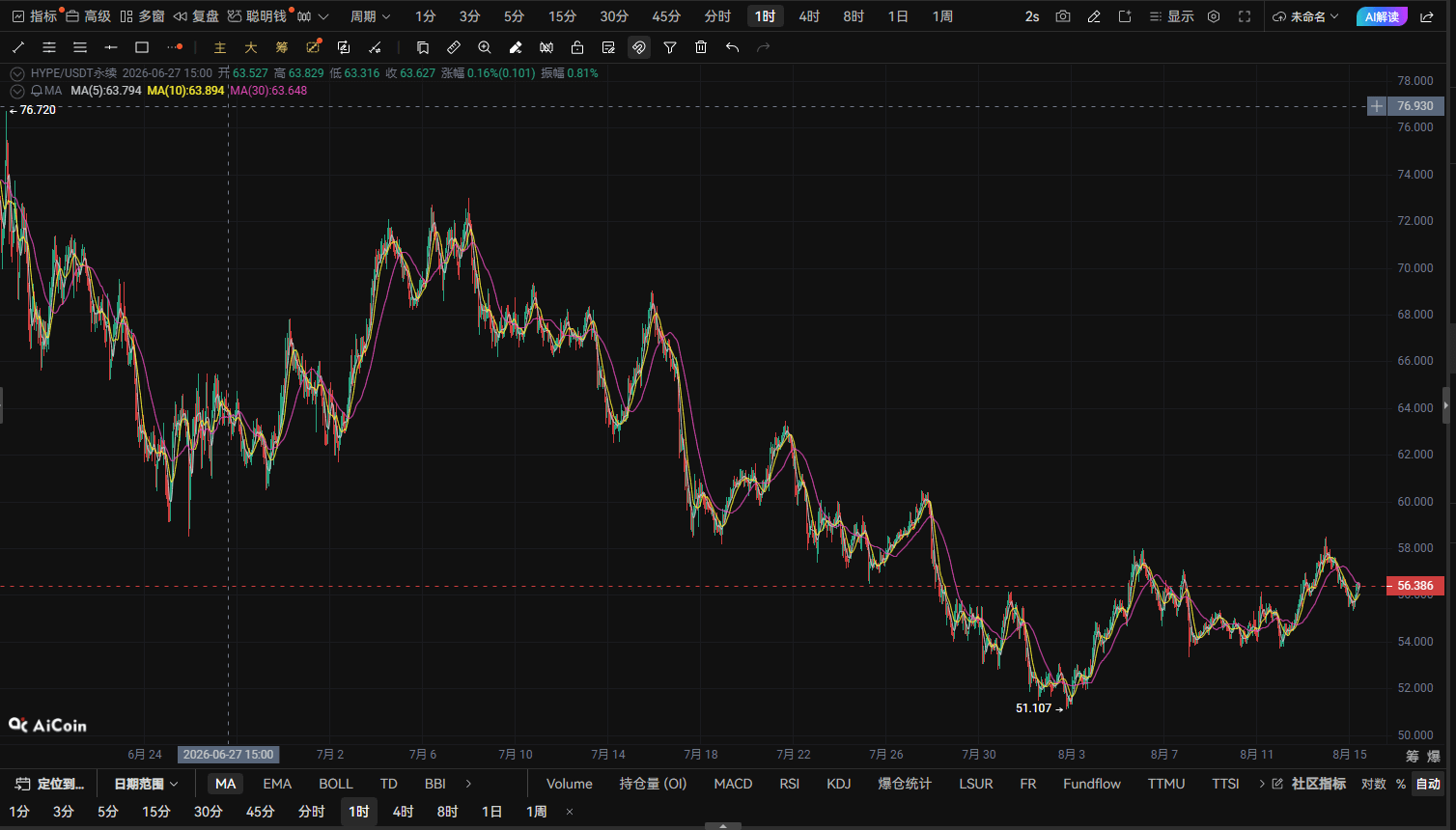Click the pencil edit icon in top bar

click(x=1094, y=16)
